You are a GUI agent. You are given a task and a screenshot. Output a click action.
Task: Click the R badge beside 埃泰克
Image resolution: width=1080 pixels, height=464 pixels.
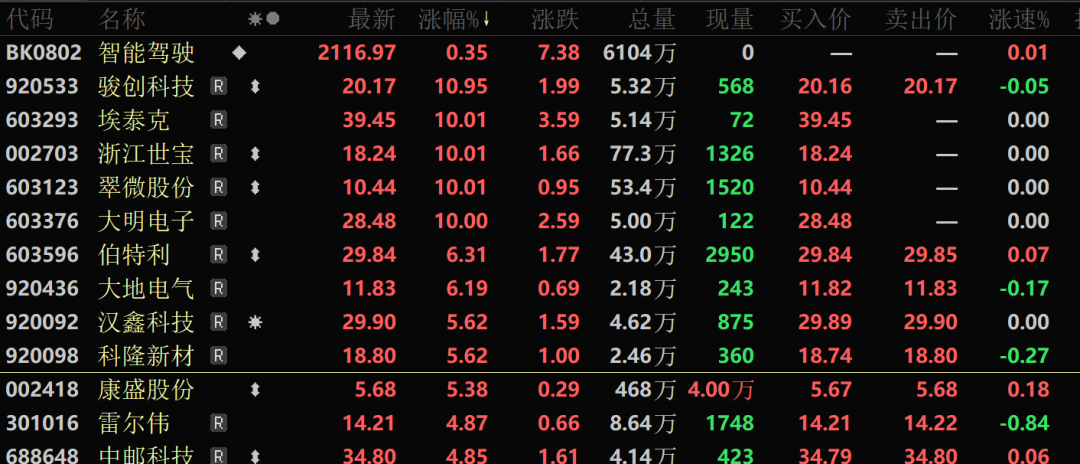point(218,120)
